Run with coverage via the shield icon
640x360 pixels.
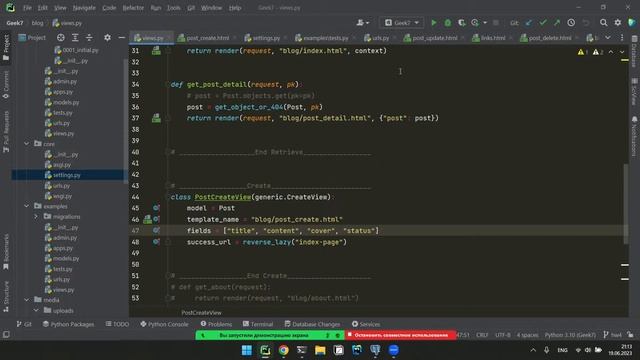(462, 23)
